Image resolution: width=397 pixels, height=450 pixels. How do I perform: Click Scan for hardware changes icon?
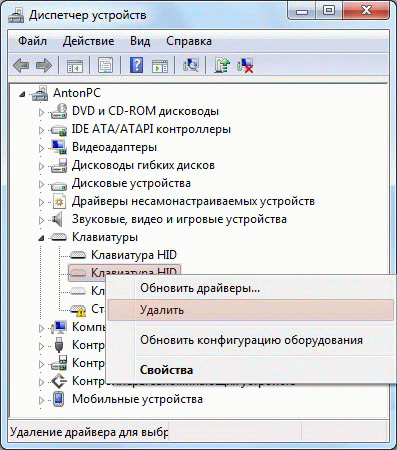tap(191, 65)
